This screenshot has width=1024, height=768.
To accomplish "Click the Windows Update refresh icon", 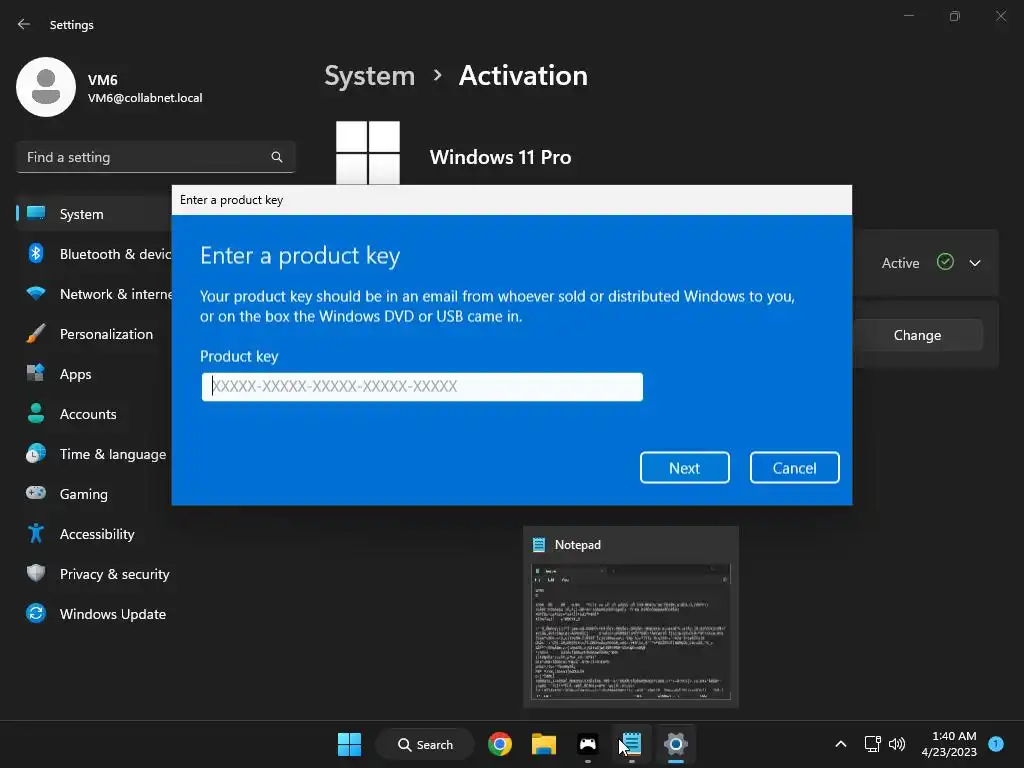I will coord(36,613).
